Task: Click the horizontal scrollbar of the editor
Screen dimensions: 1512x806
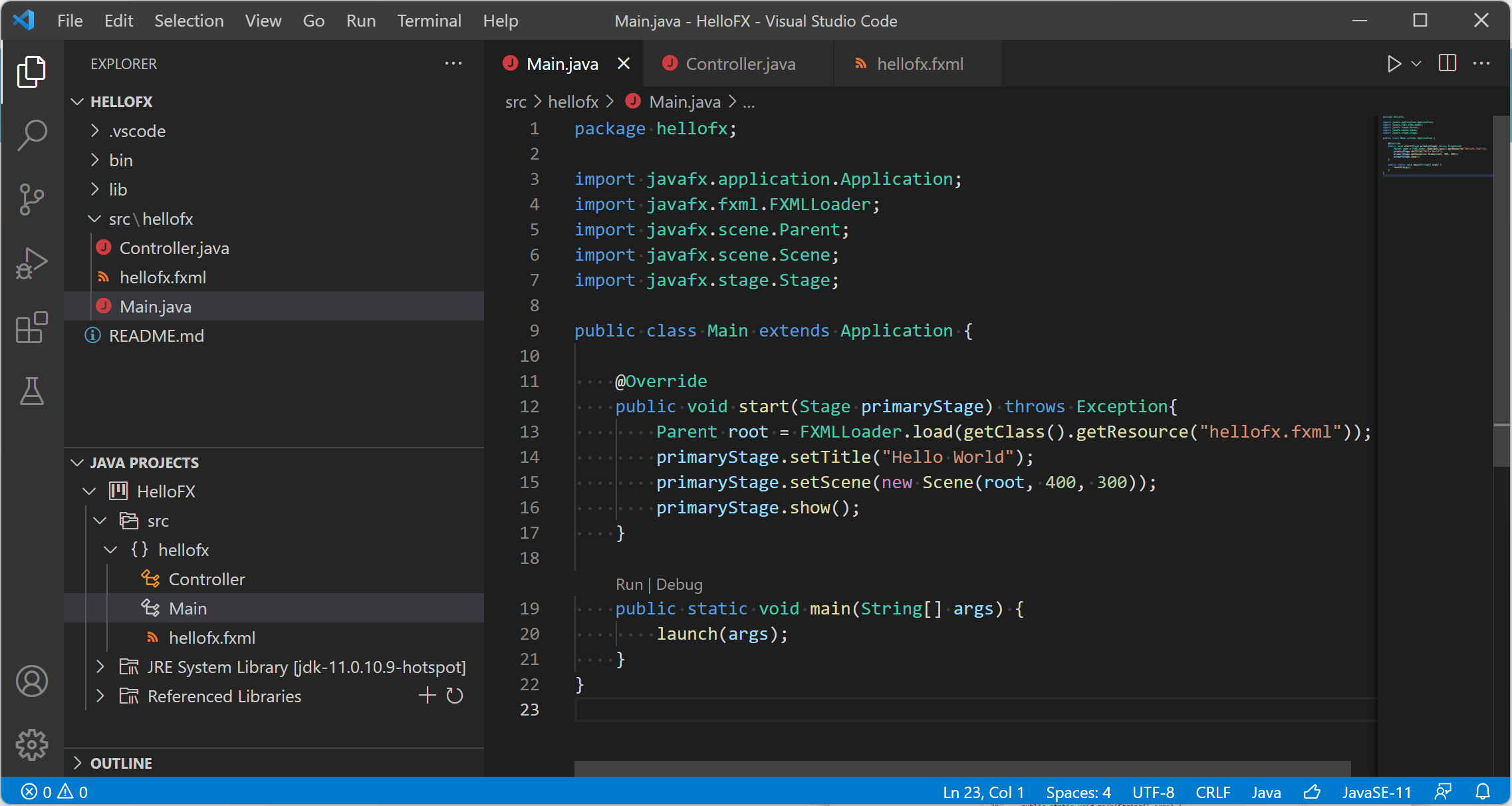Action: pyautogui.click(x=962, y=768)
